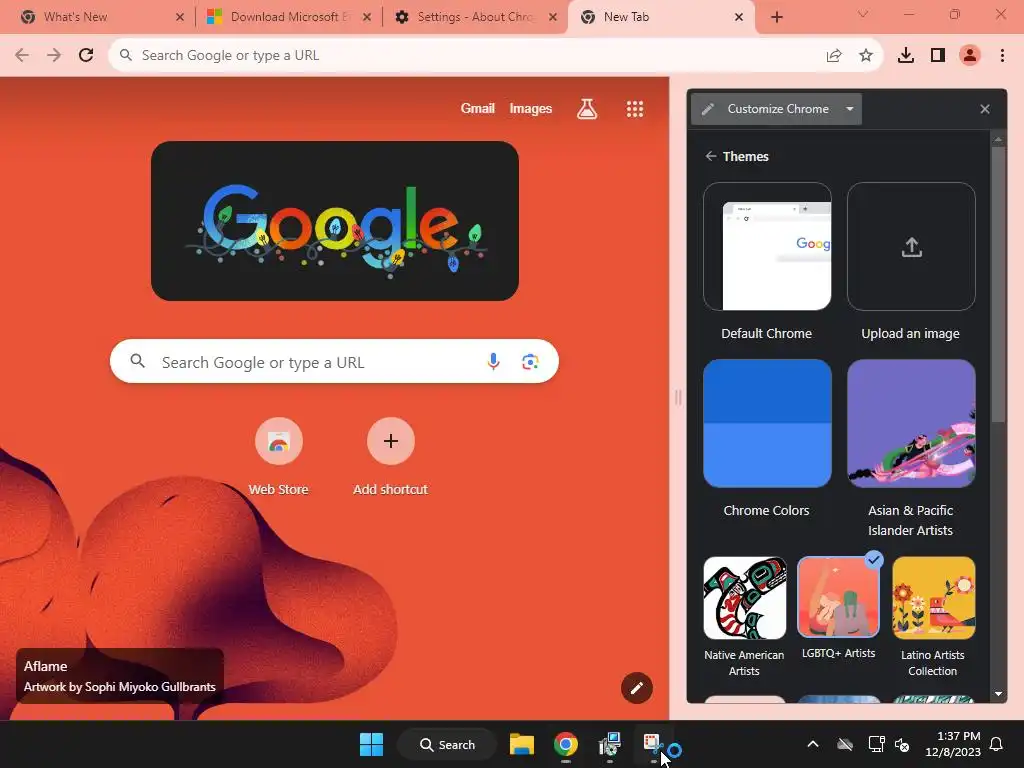Search by image with Google Lens icon

[530, 361]
